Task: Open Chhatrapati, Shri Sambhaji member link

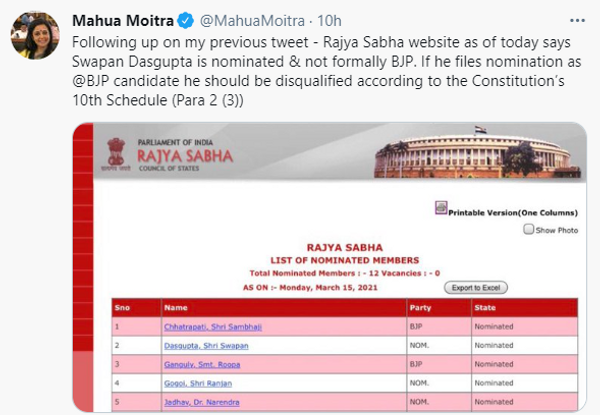Action: [213, 327]
